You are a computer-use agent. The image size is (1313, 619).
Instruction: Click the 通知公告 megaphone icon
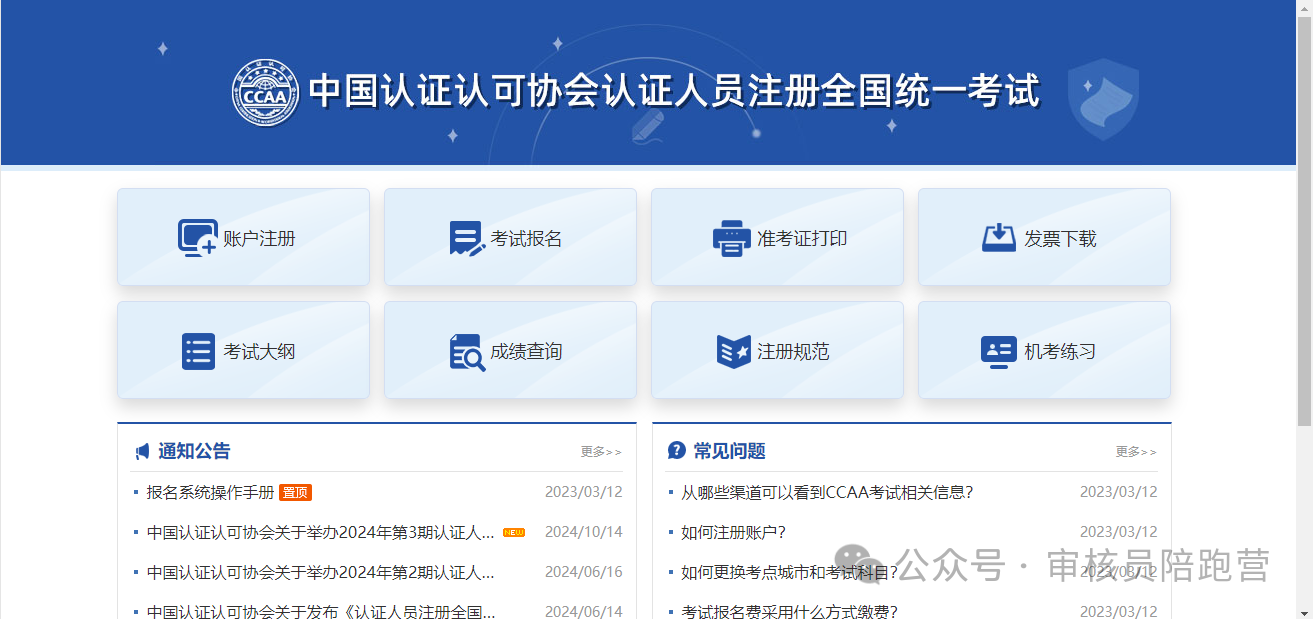[142, 452]
